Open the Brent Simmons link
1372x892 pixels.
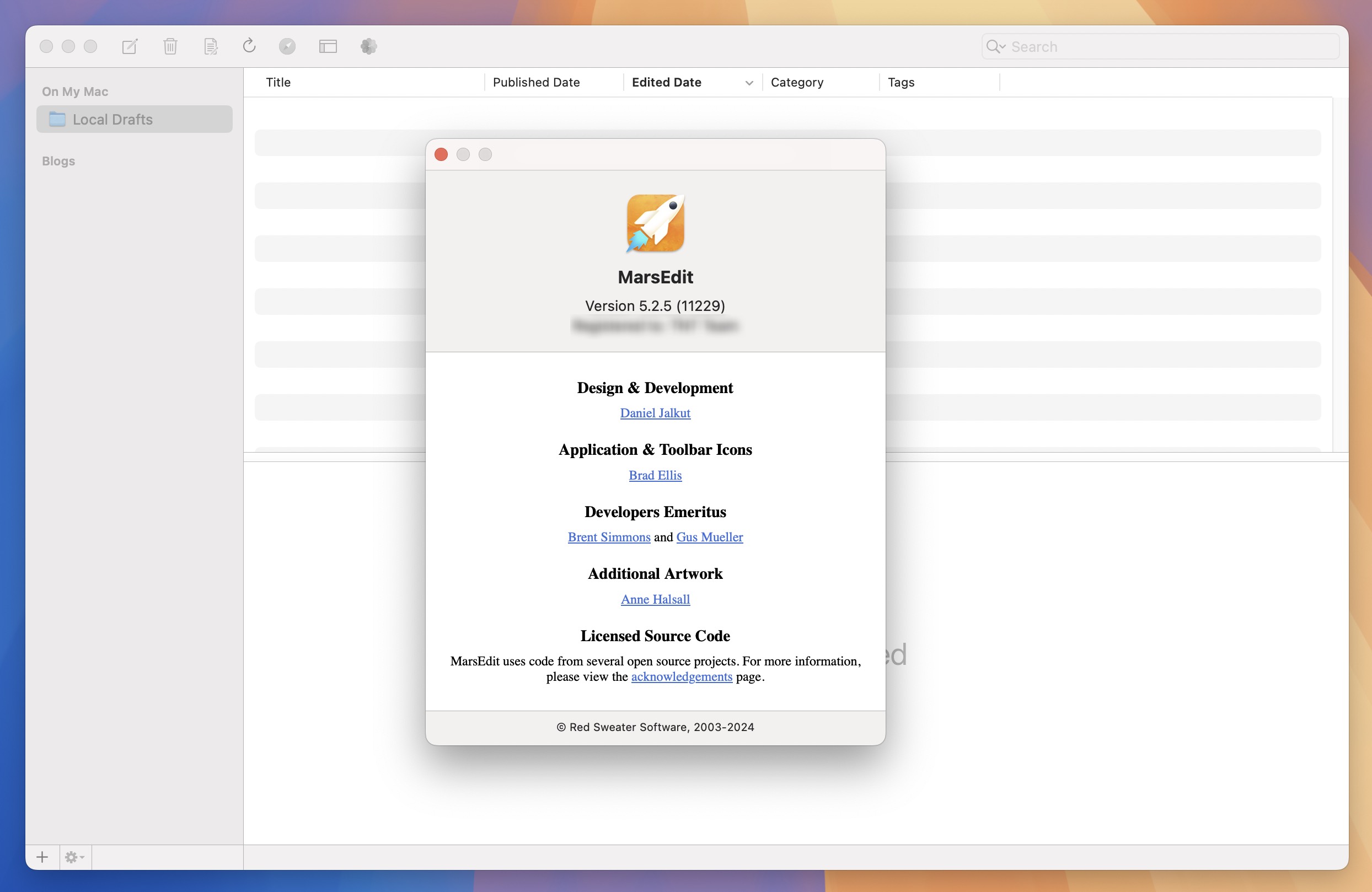point(609,537)
